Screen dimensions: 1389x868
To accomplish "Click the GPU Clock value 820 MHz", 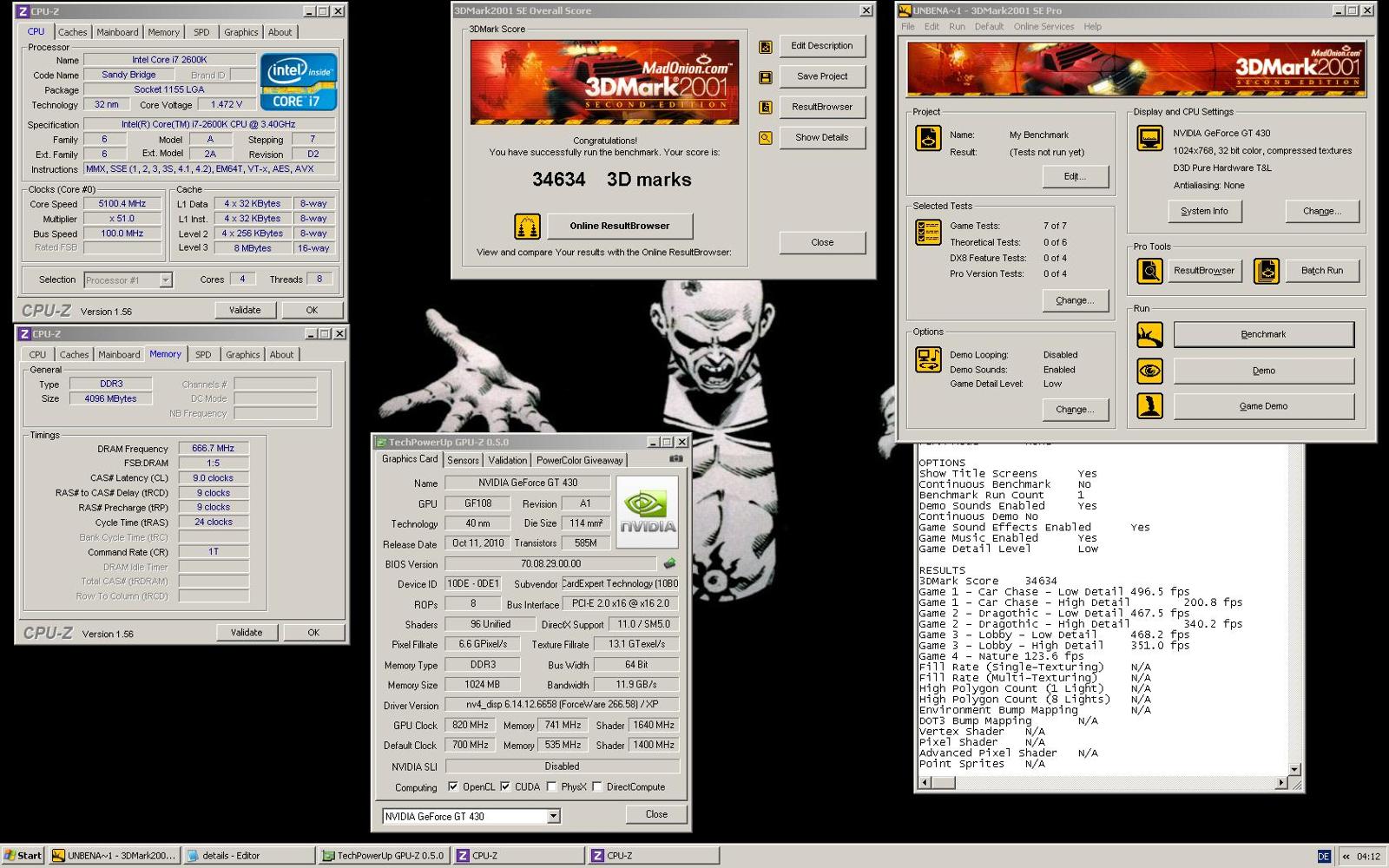I will pos(471,726).
